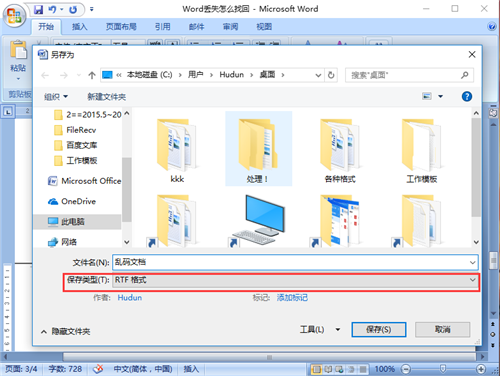The image size is (500, 376).
Task: Click the Redo icon in Word toolbar
Action: pyautogui.click(x=73, y=10)
